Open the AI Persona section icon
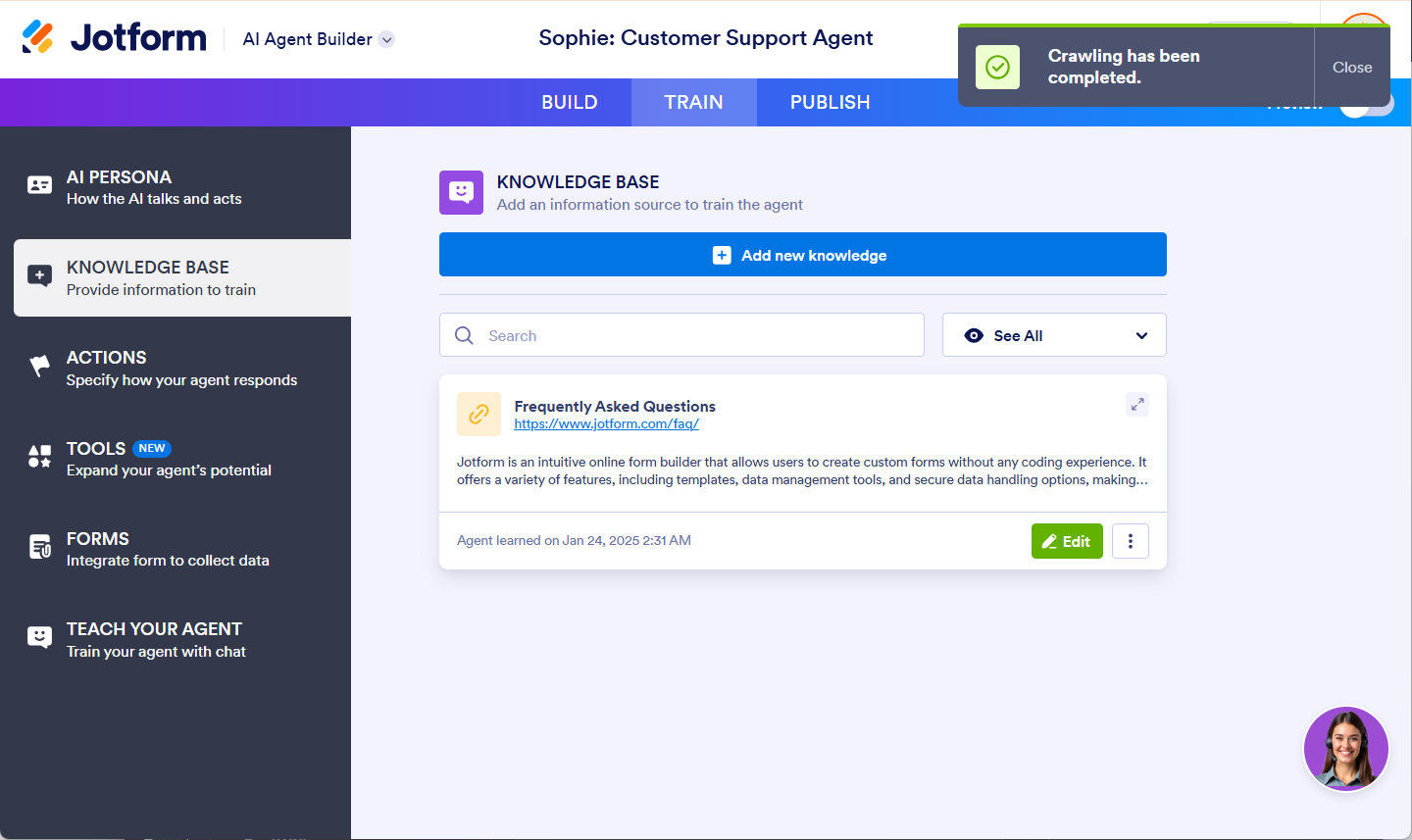Image resolution: width=1412 pixels, height=840 pixels. 39,185
